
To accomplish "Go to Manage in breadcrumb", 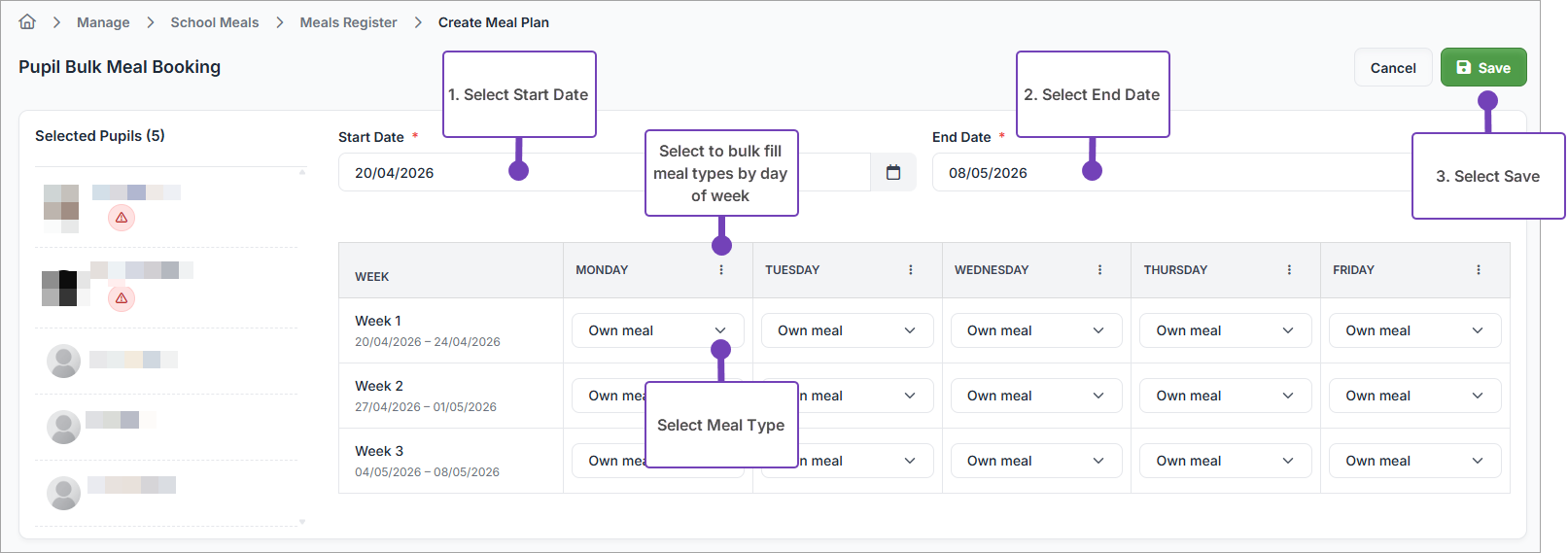I will (103, 22).
